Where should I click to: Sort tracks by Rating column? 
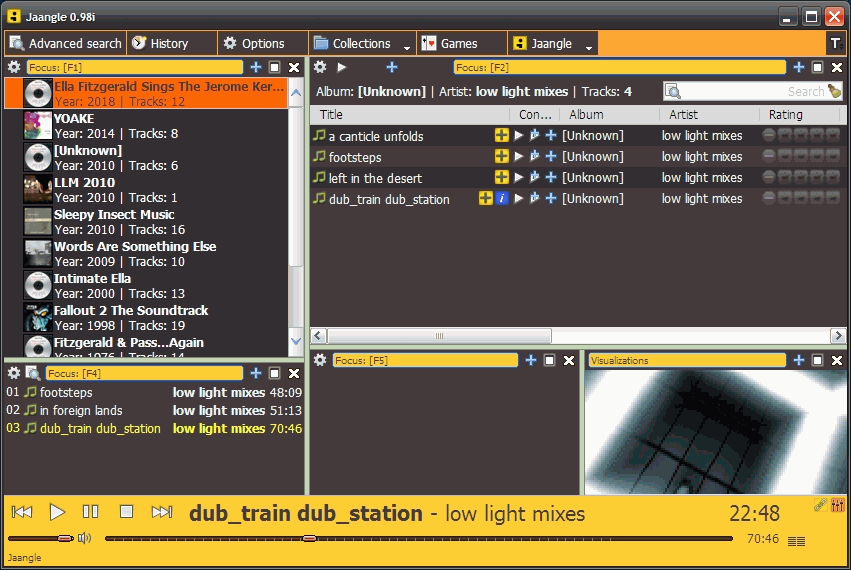pyautogui.click(x=799, y=115)
